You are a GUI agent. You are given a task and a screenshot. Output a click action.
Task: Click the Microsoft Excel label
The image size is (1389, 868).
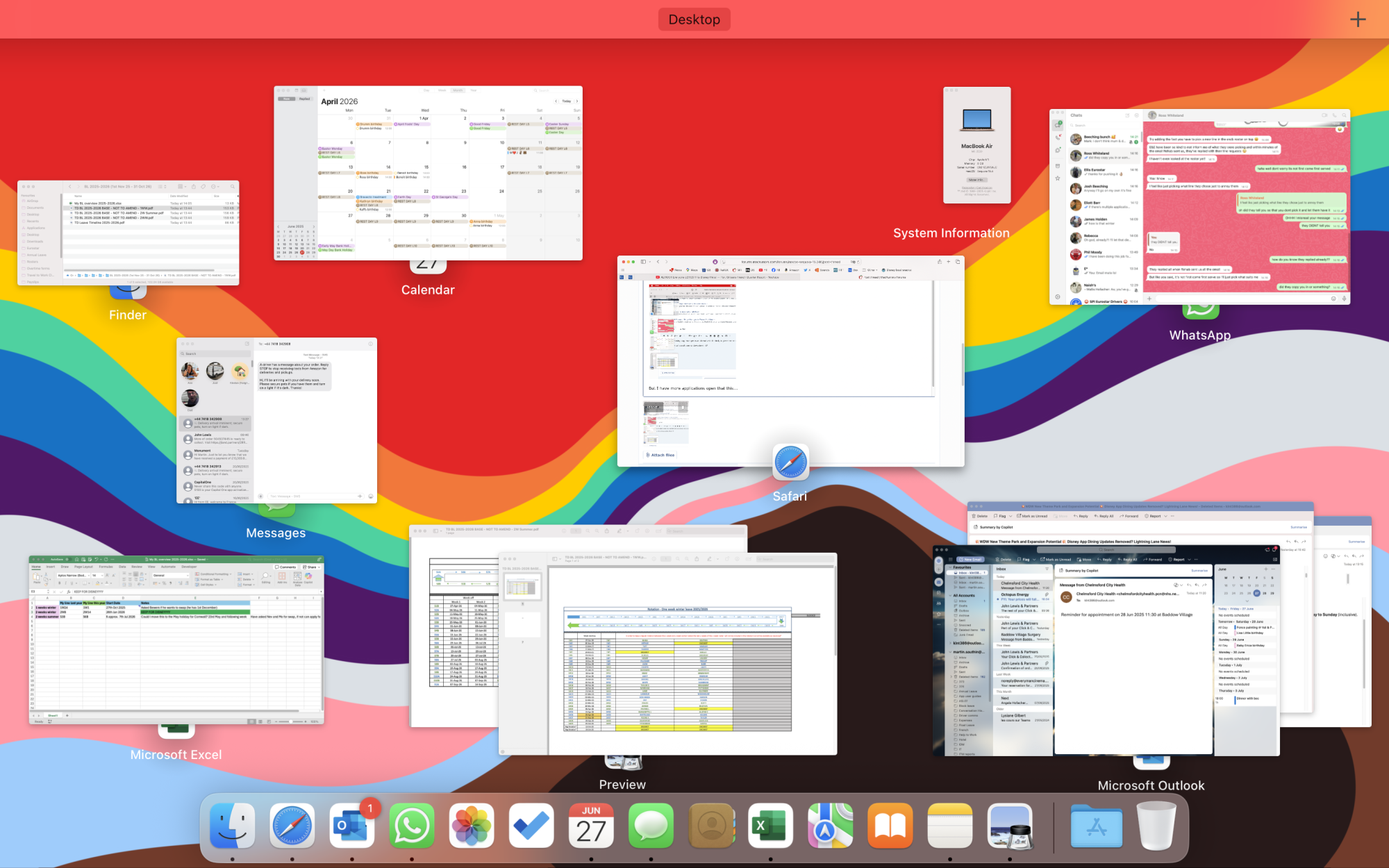click(176, 755)
